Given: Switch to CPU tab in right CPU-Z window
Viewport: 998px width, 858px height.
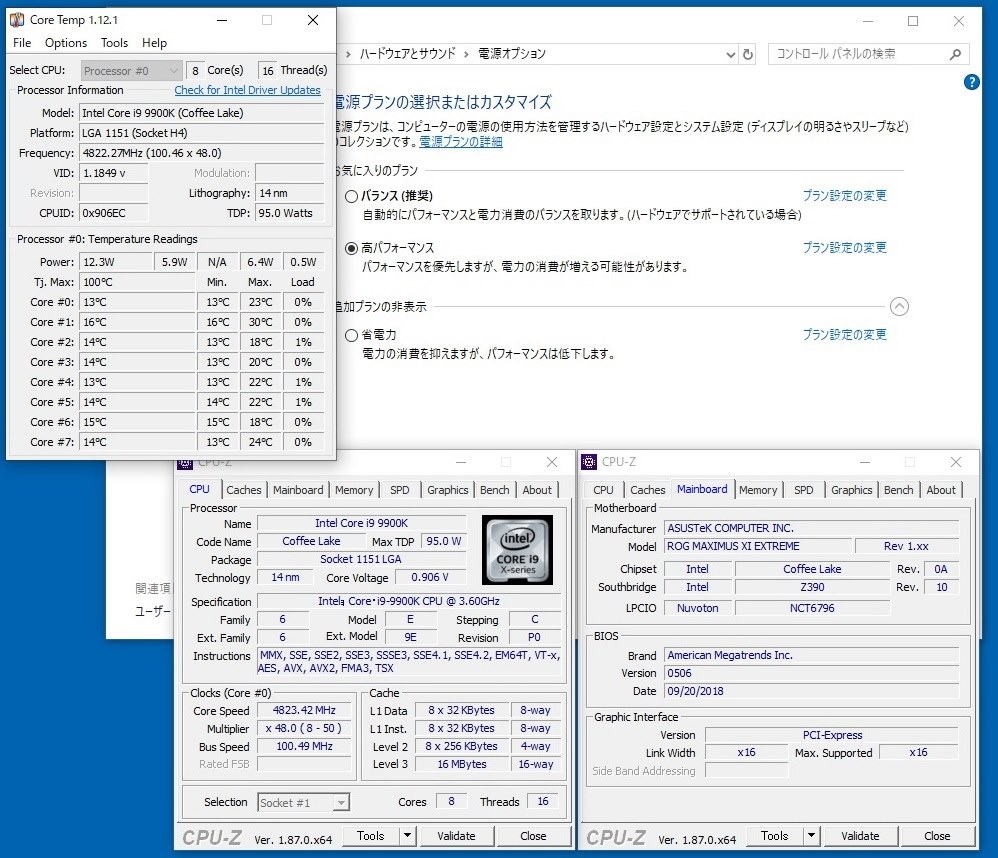Looking at the screenshot, I should click(603, 490).
